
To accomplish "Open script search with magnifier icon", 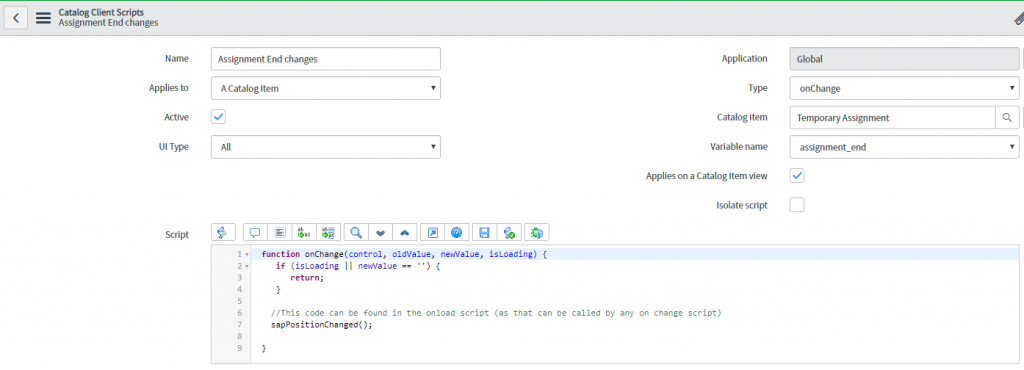I will [356, 232].
